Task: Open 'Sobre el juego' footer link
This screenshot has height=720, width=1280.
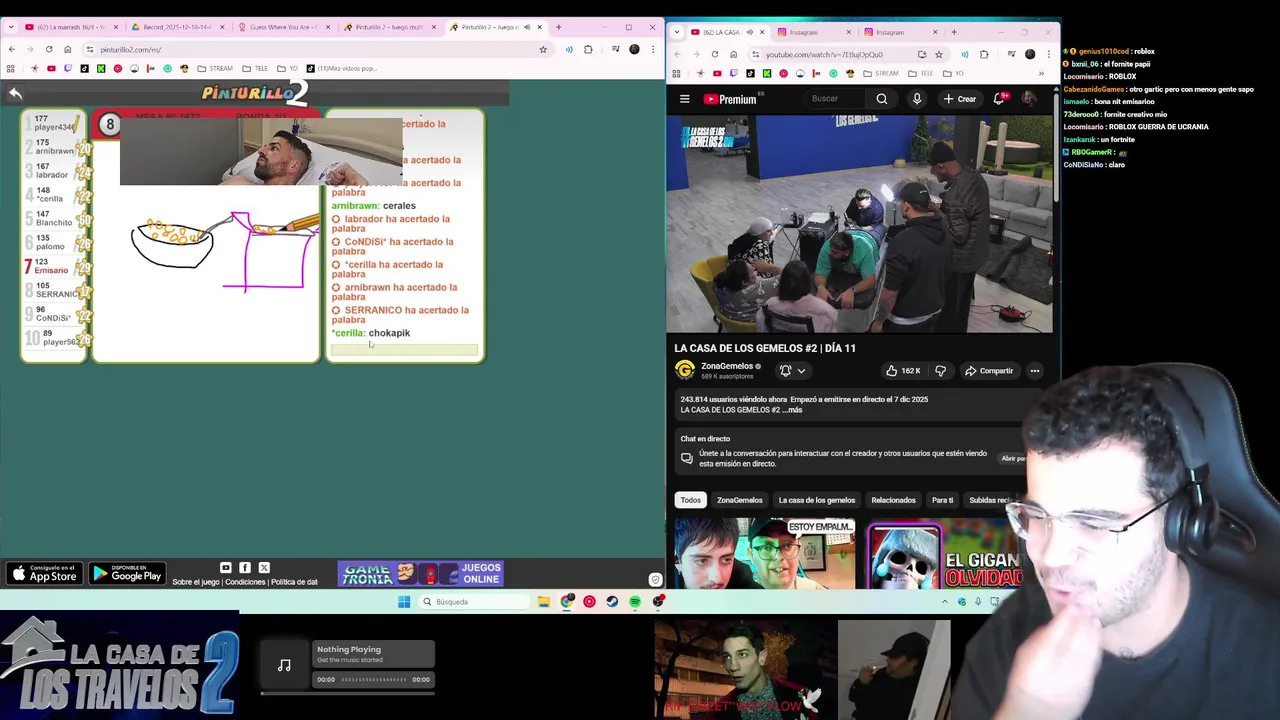Action: 195,582
